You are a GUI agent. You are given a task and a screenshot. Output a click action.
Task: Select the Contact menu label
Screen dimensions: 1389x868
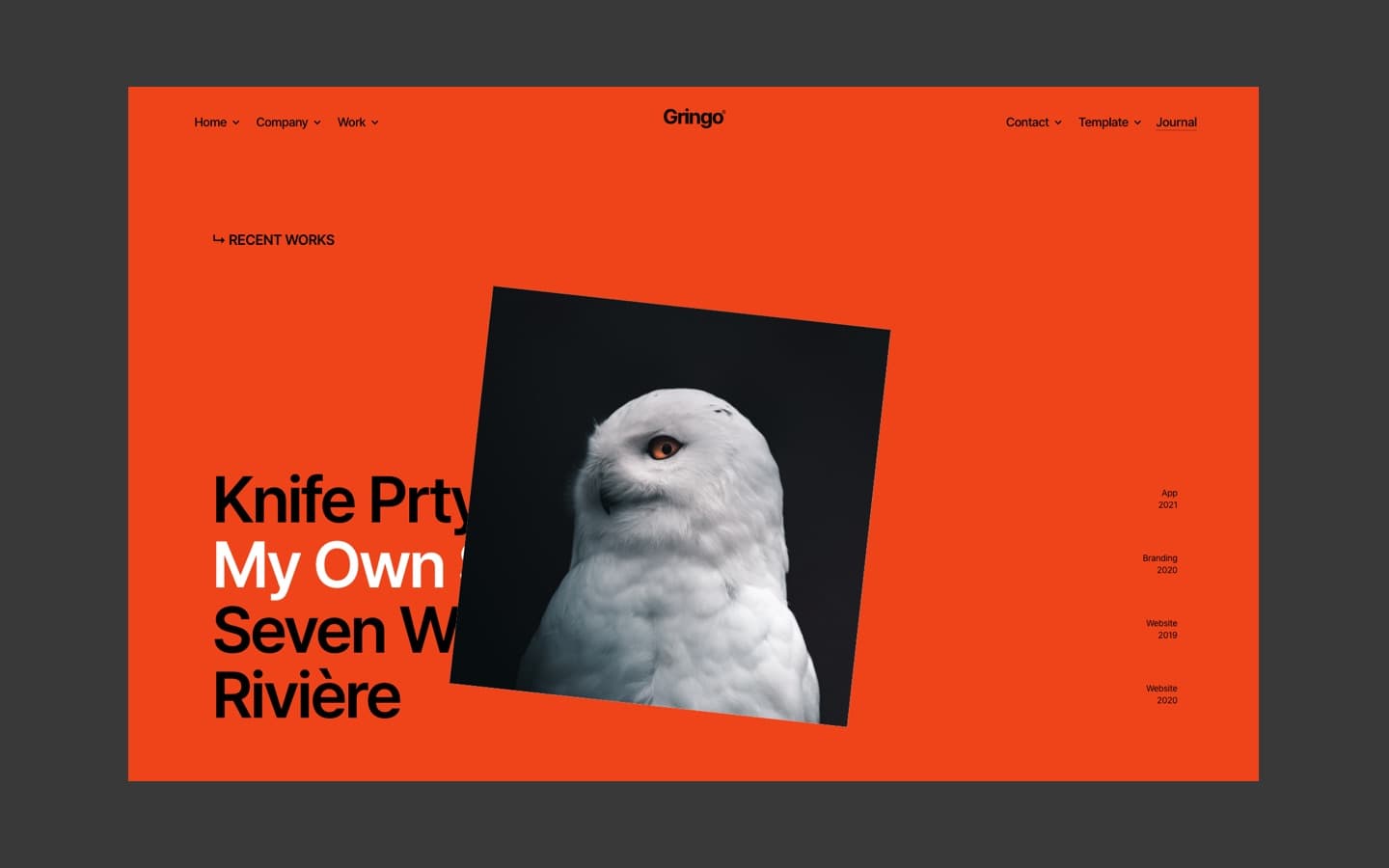pos(1026,122)
